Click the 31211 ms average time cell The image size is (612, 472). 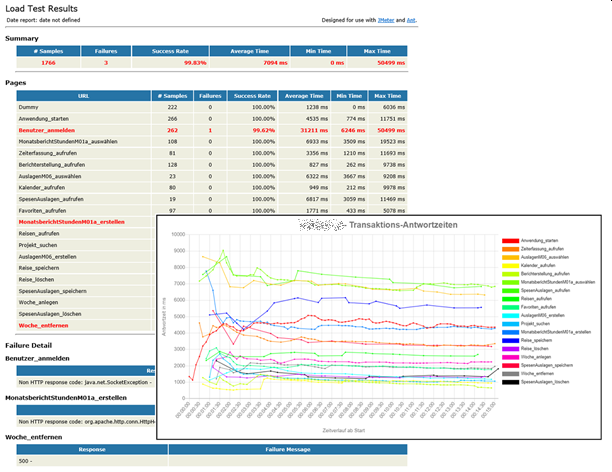pos(314,130)
